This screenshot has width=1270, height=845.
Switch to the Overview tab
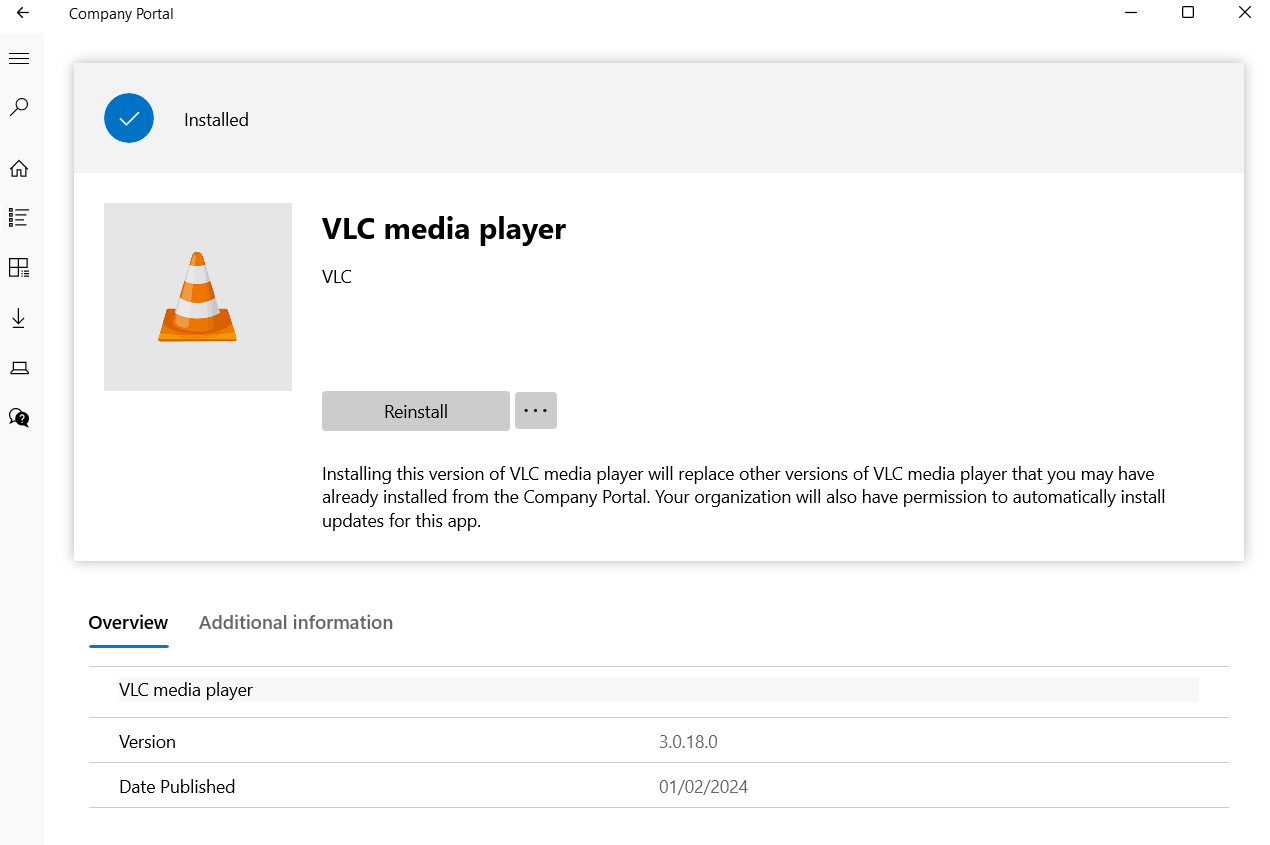click(x=128, y=622)
